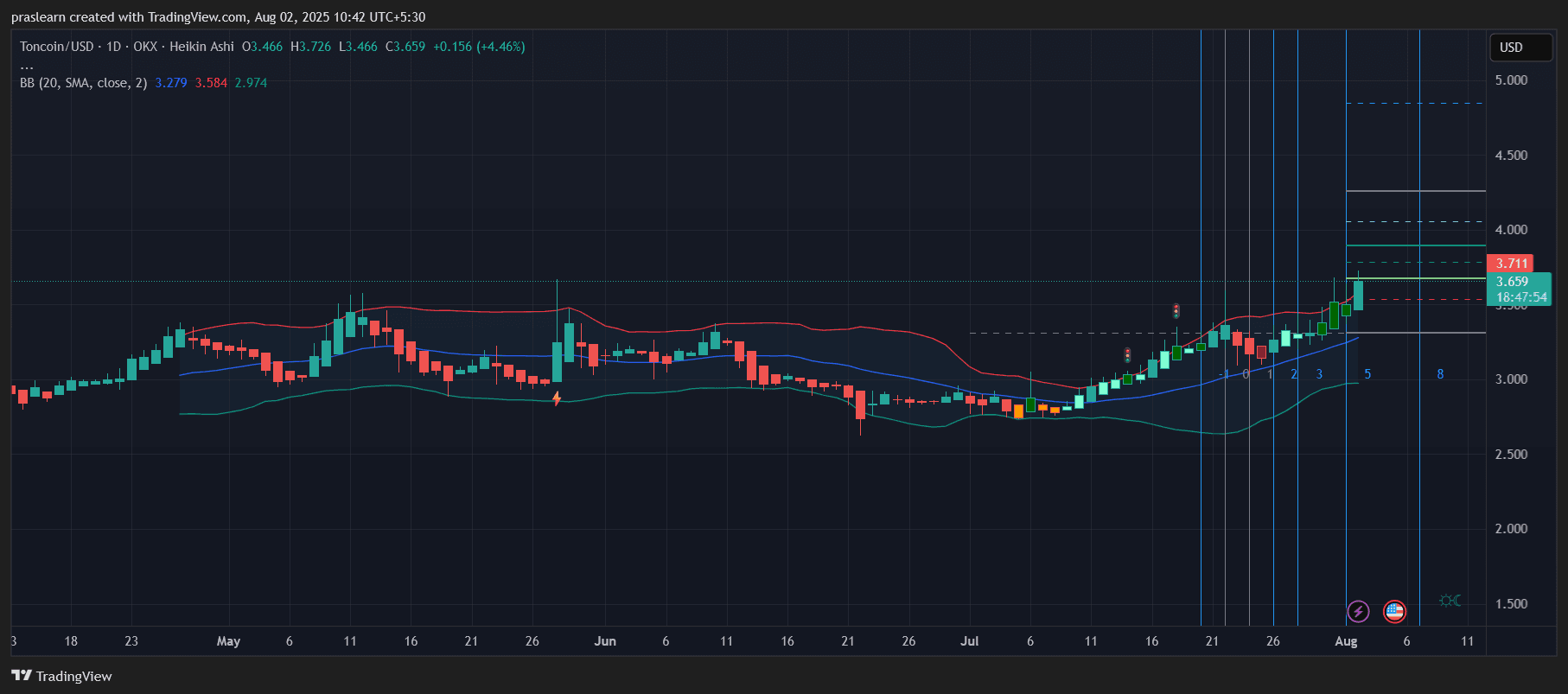
Task: Click the Aug label on time axis
Action: coord(1346,641)
